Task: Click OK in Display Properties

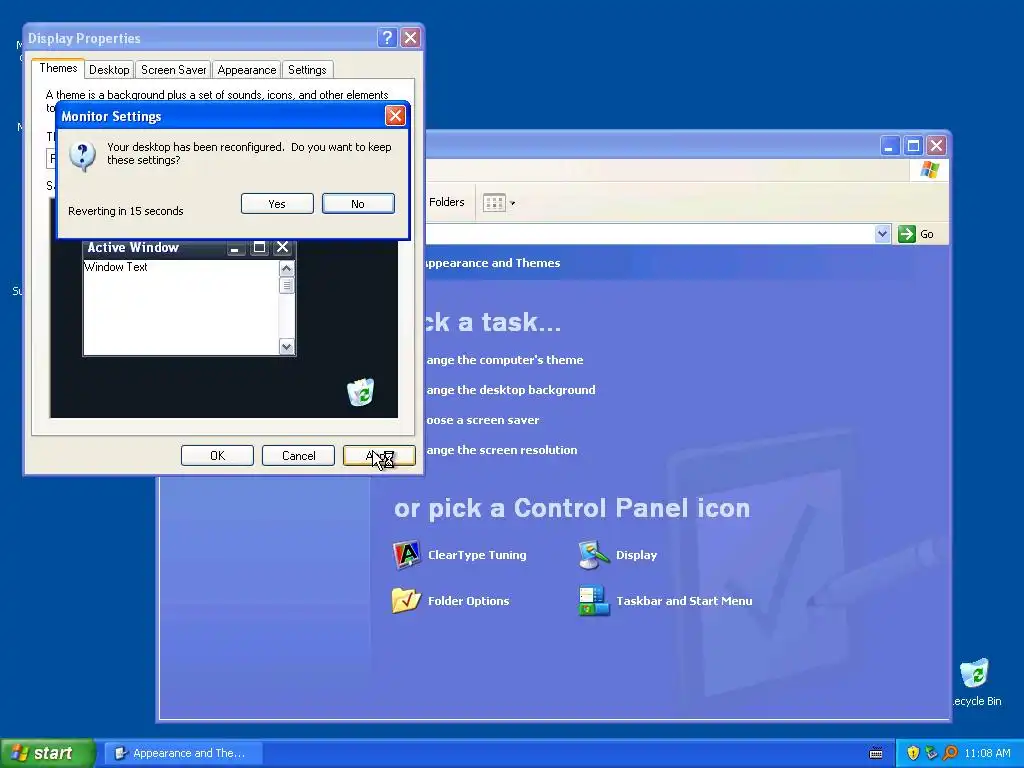Action: tap(217, 455)
